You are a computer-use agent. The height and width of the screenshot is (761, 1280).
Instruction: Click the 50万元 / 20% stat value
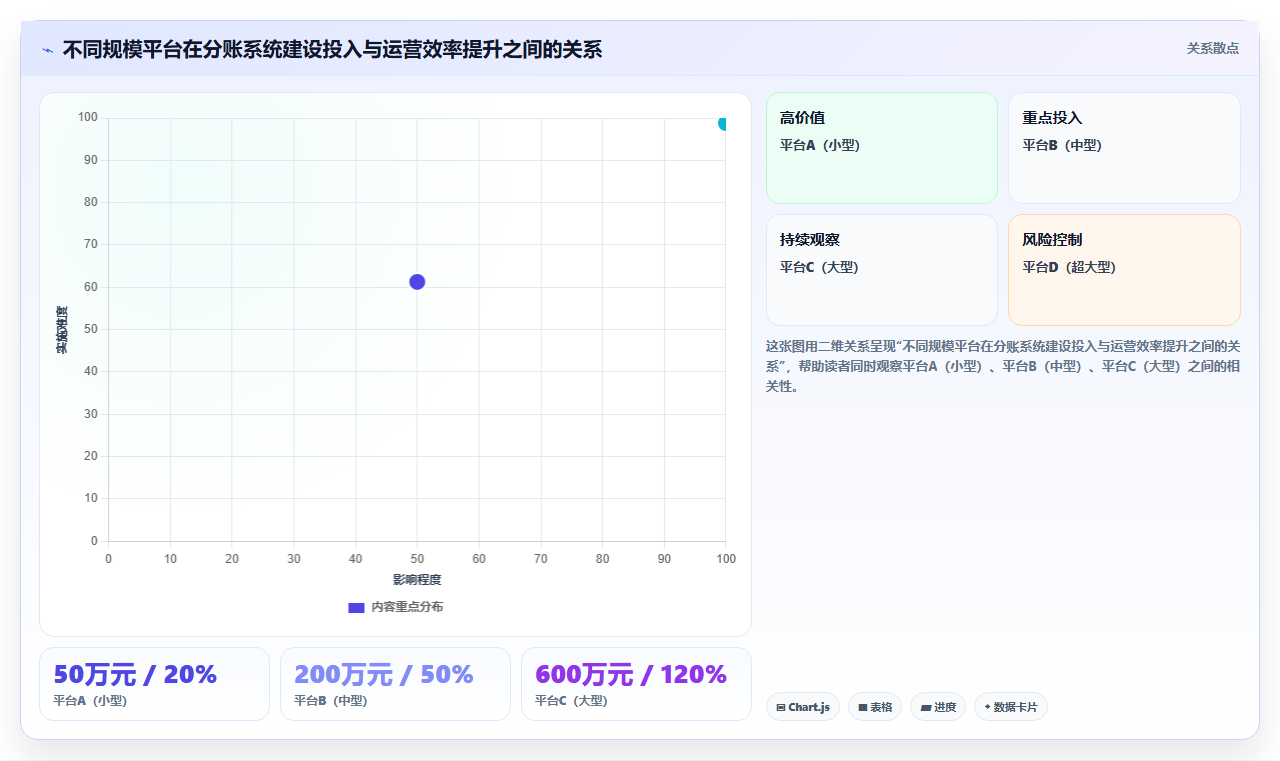pos(135,675)
